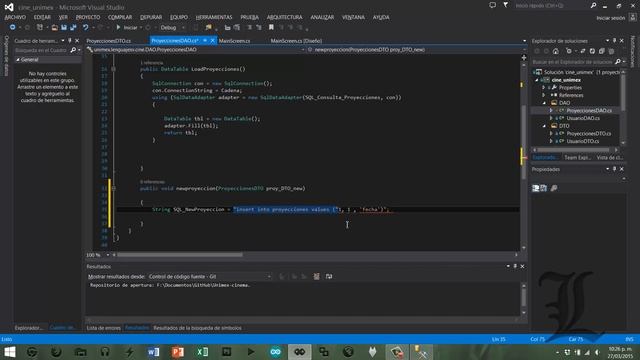Switch to the MainScreen.cs [Diseño] tab
Viewport: 640px width, 360px height.
coord(296,41)
